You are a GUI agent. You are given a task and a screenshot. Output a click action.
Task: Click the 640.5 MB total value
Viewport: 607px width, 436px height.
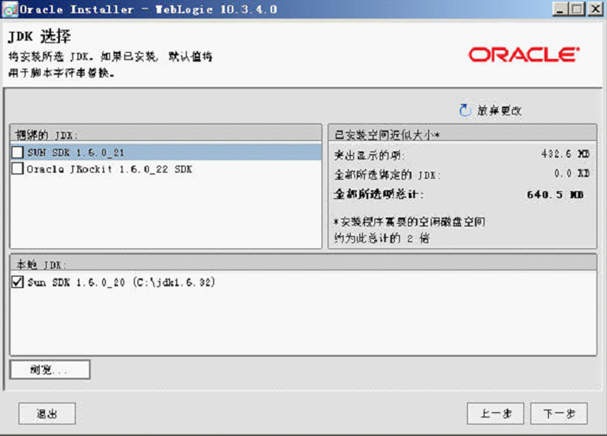click(x=555, y=194)
